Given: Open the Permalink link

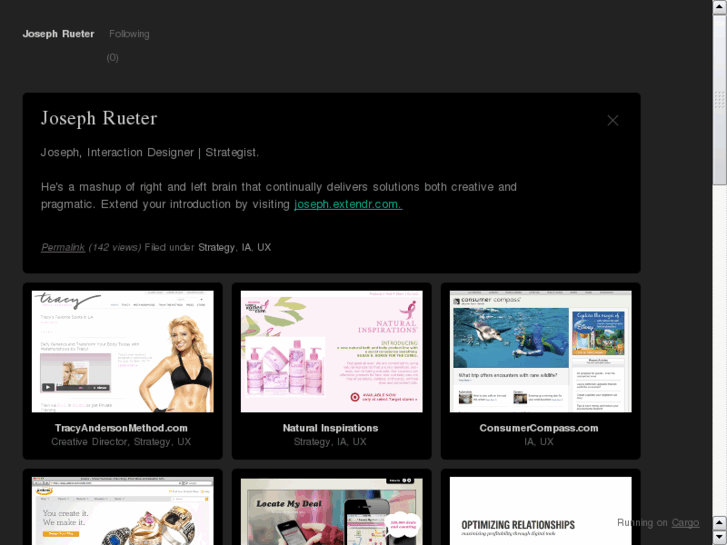Looking at the screenshot, I should point(63,247).
